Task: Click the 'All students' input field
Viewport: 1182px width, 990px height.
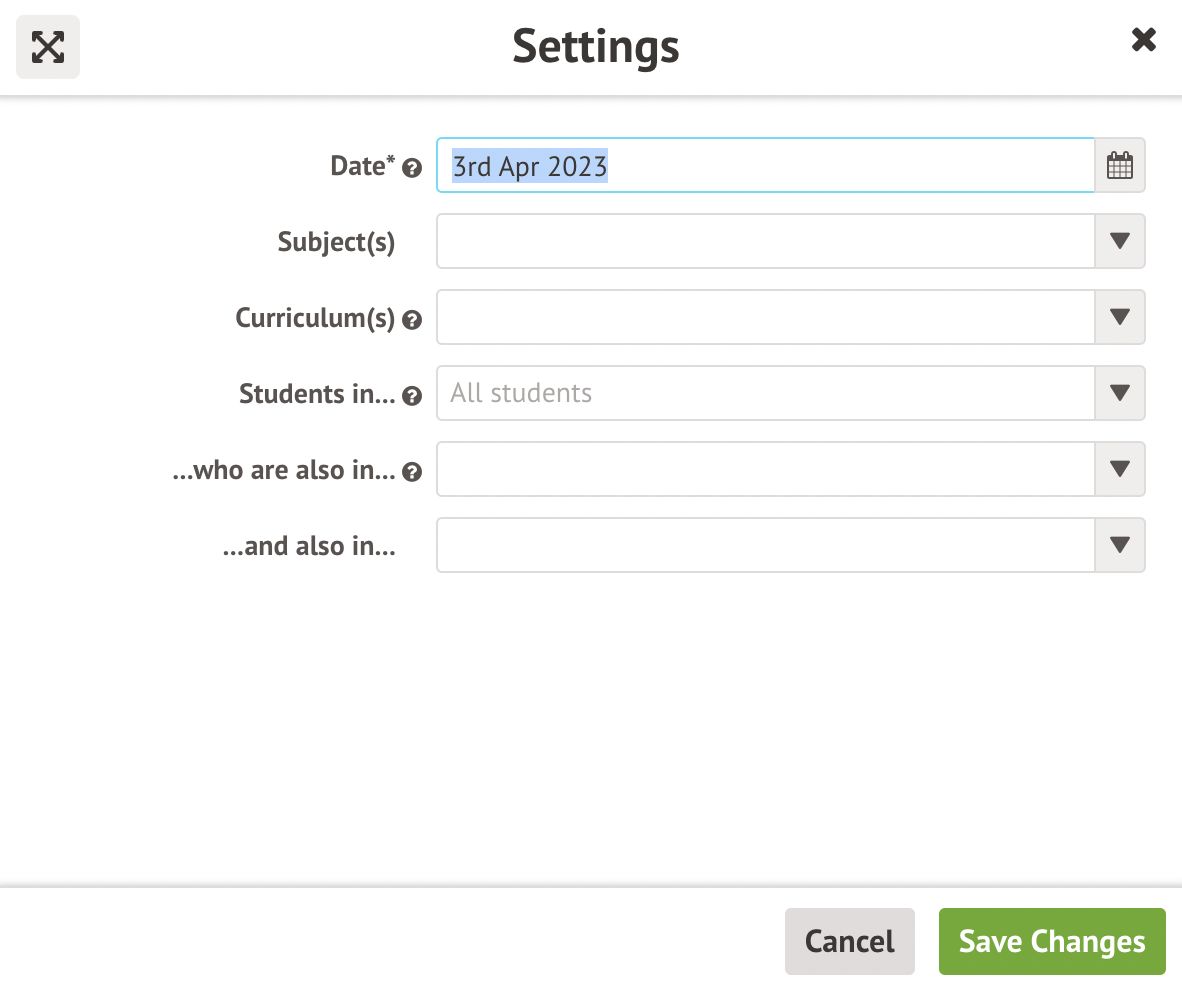Action: tap(765, 393)
